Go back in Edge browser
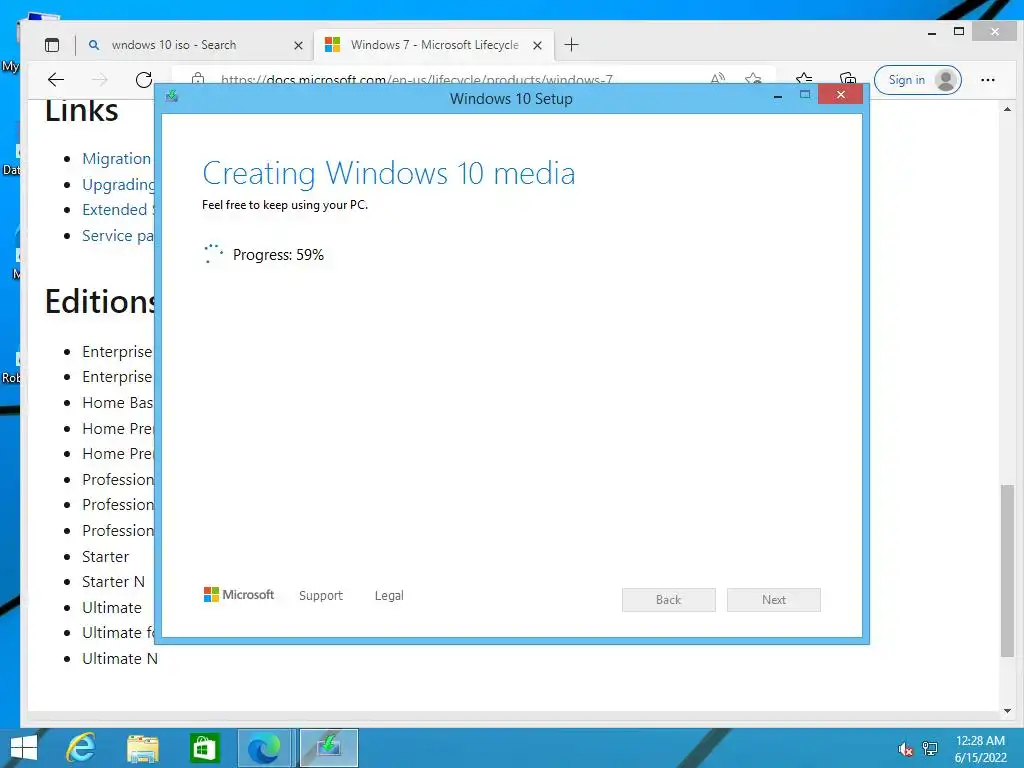1024x768 pixels. tap(56, 80)
